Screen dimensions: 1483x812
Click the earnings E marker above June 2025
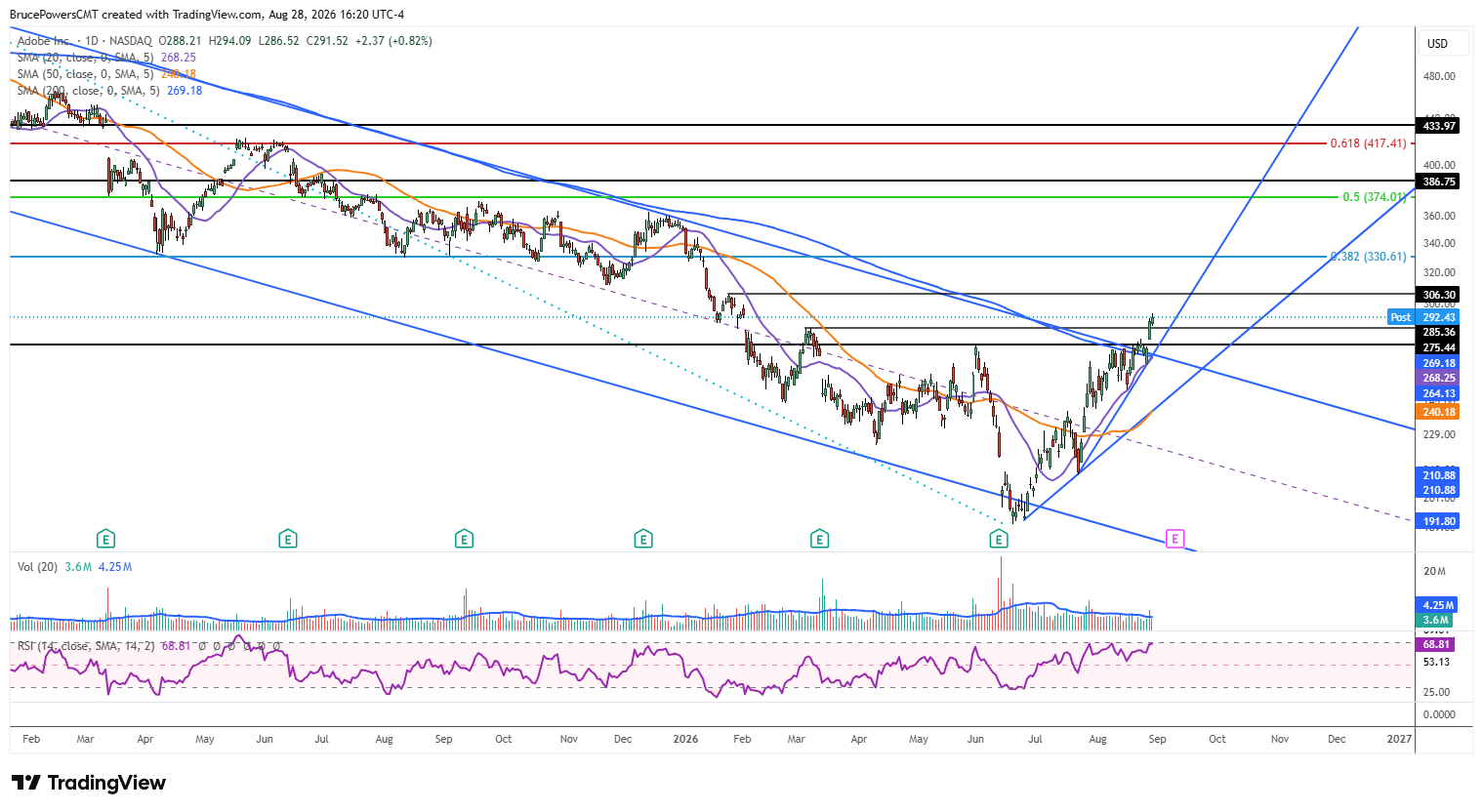pyautogui.click(x=287, y=539)
